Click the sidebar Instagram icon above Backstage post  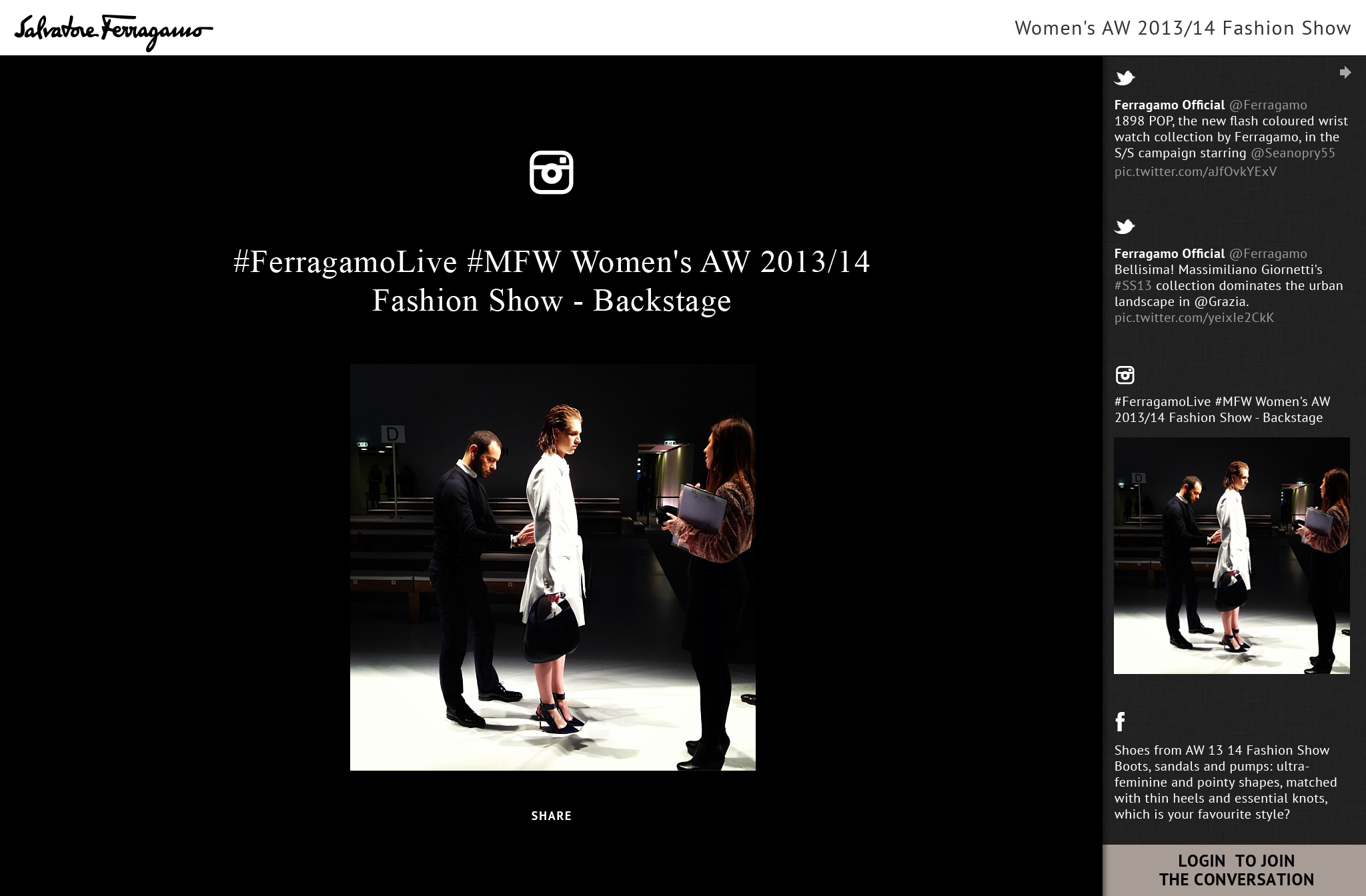point(1125,375)
